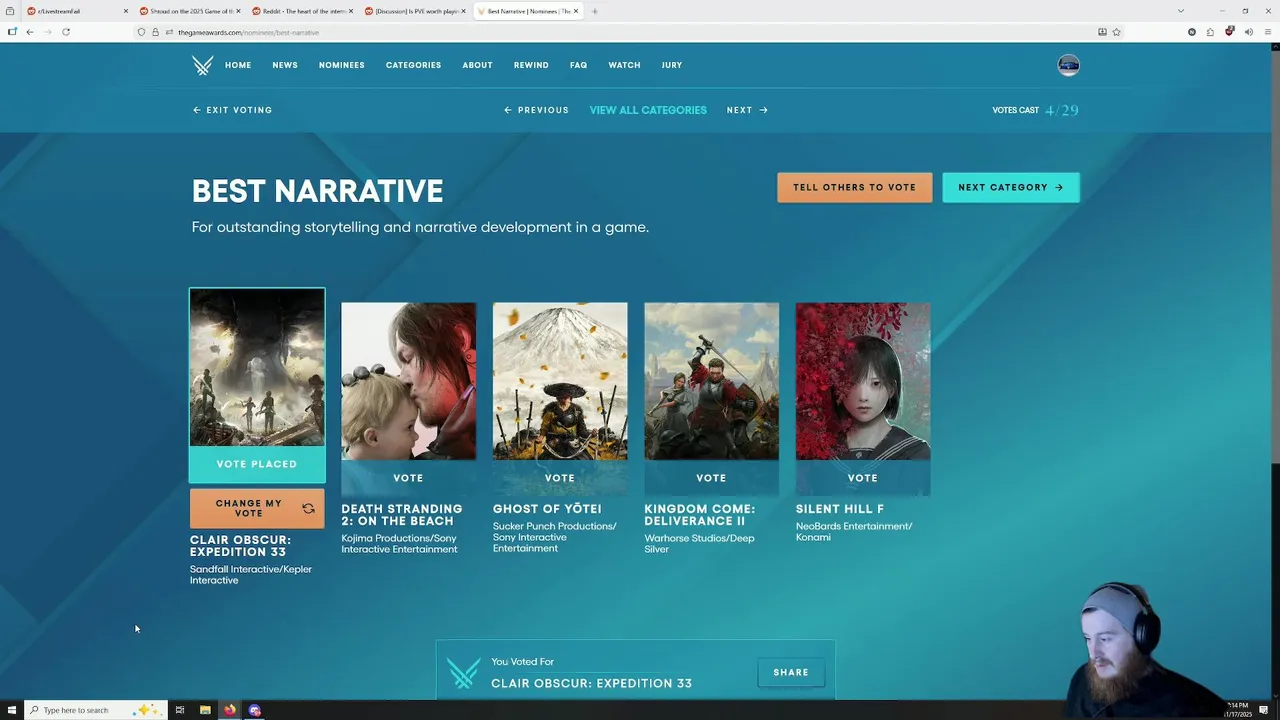Screen dimensions: 1280x720
Task: Click CHANGE MY VOTE button
Action: tap(257, 509)
